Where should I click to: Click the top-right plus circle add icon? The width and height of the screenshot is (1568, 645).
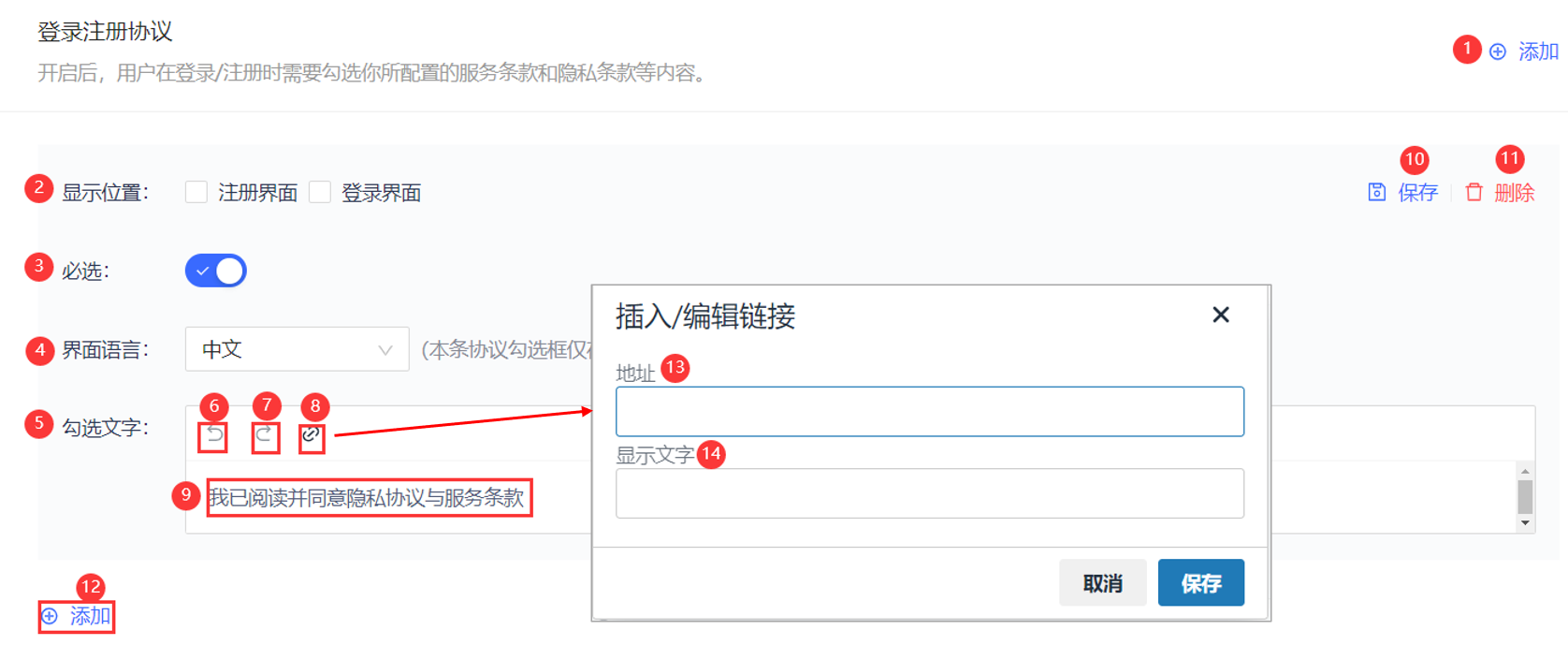click(x=1498, y=52)
